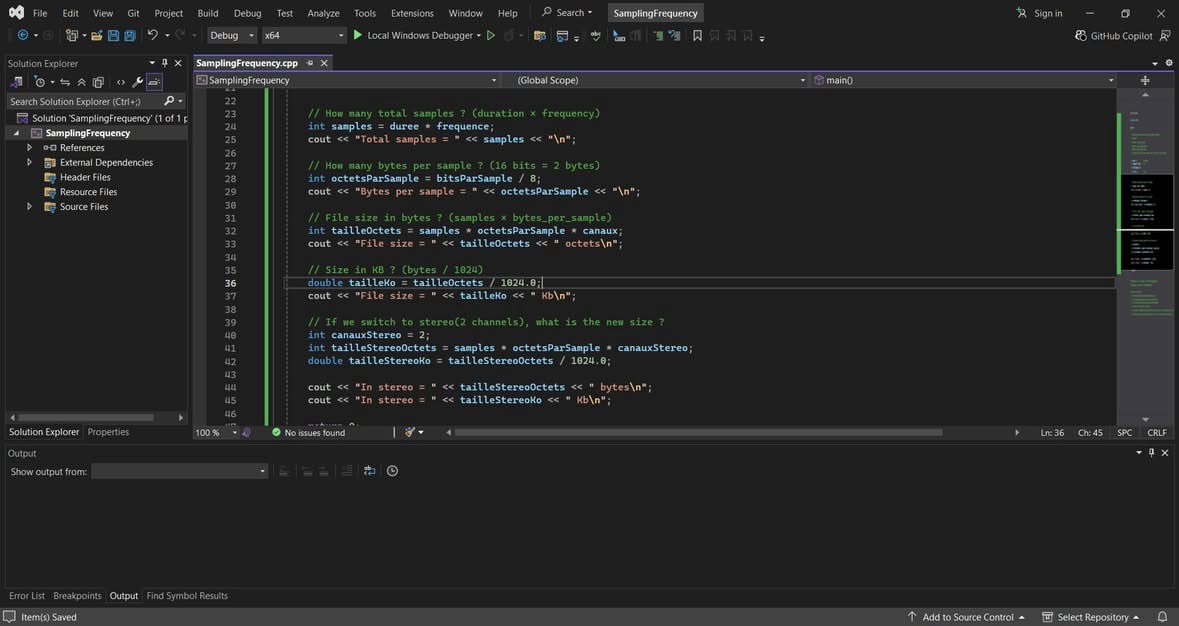Toggle word wrap in Output window
The image size is (1179, 626).
click(x=369, y=471)
